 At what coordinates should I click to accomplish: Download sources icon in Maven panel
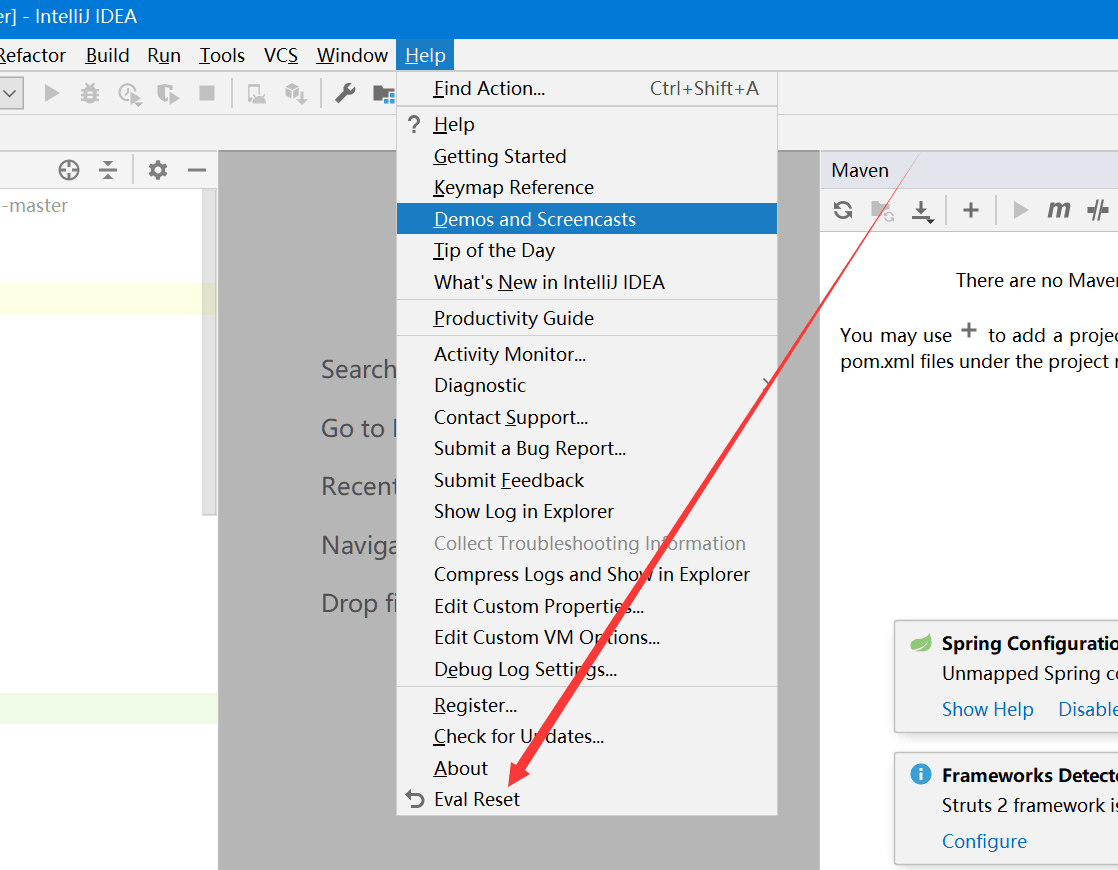[922, 210]
